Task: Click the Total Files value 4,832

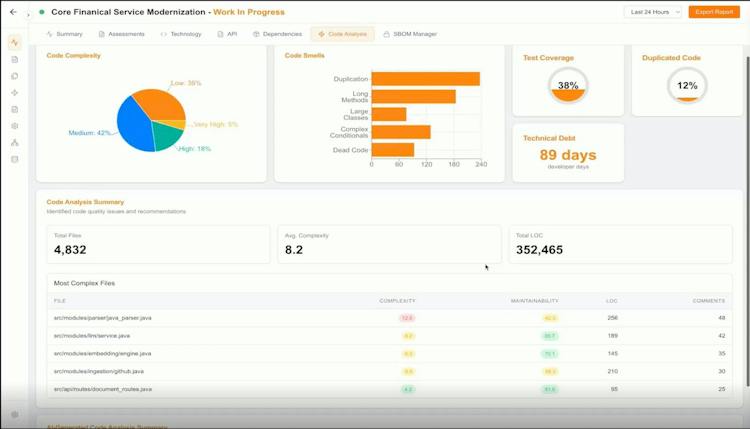Action: (70, 250)
